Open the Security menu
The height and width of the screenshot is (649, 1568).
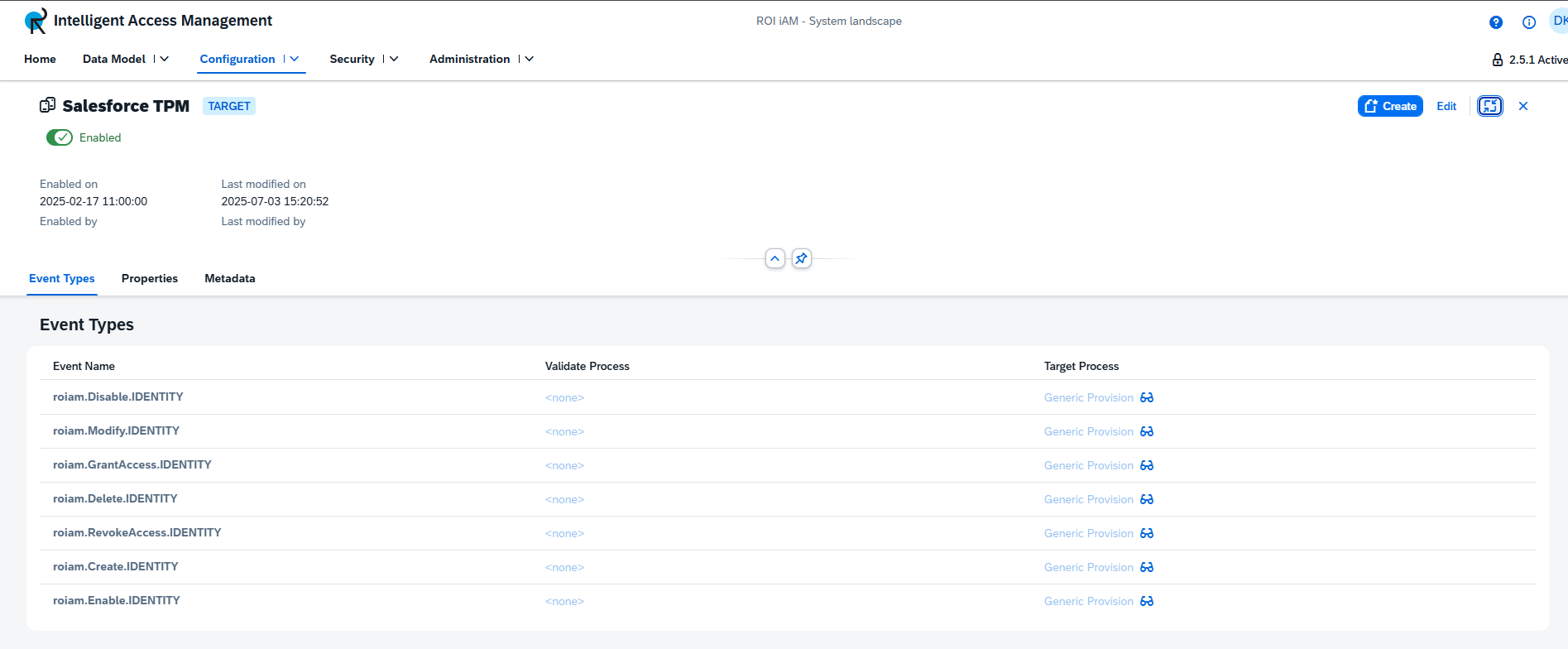point(352,59)
